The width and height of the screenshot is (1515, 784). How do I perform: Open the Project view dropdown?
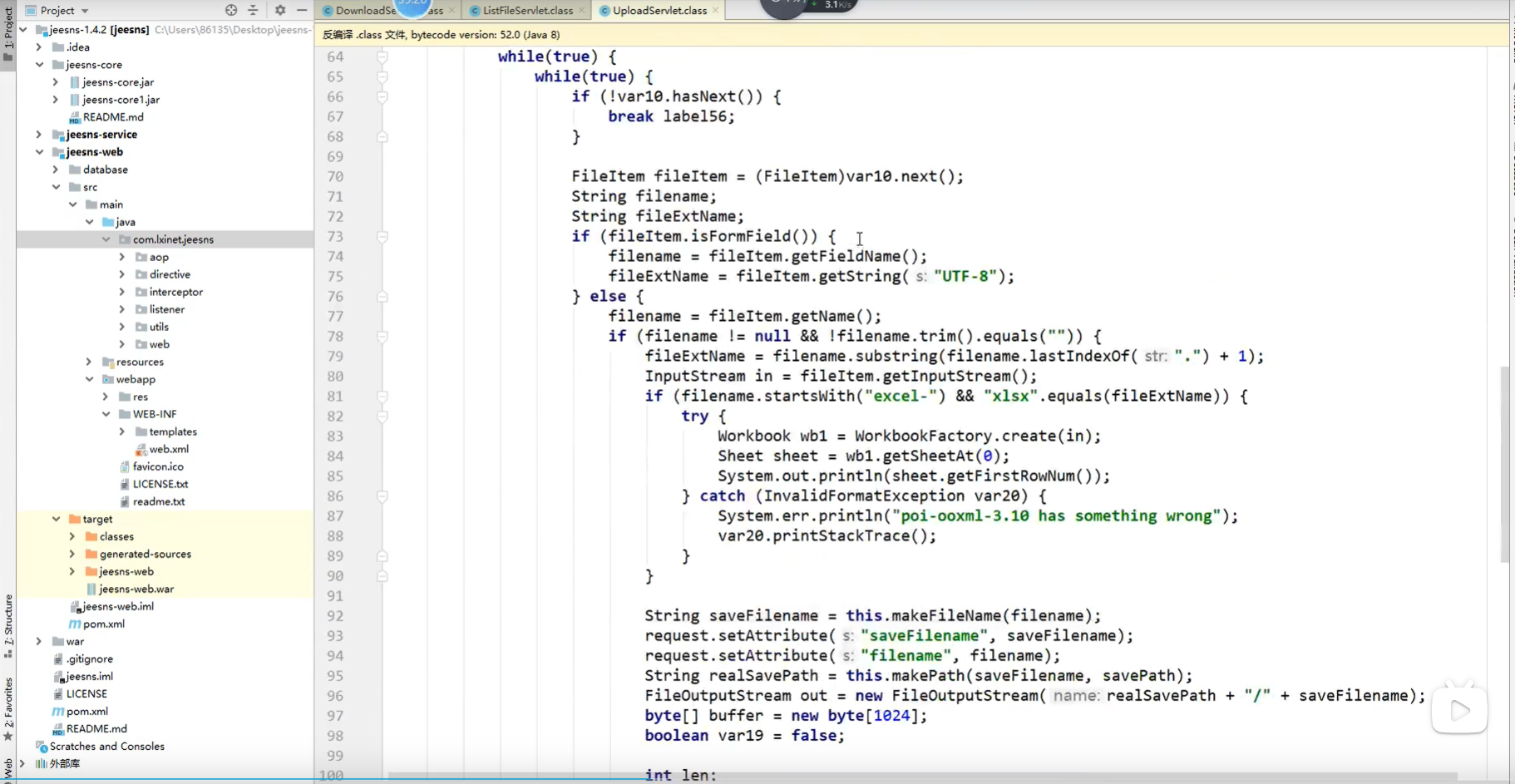57,10
